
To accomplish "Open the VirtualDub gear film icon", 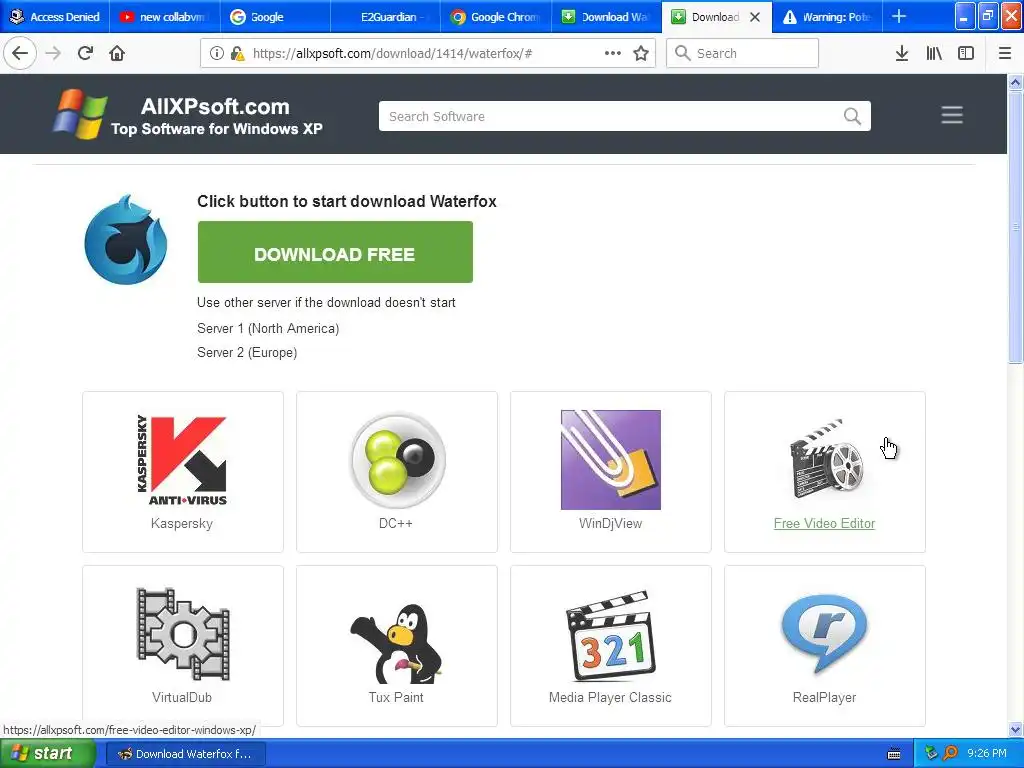I will pos(183,634).
